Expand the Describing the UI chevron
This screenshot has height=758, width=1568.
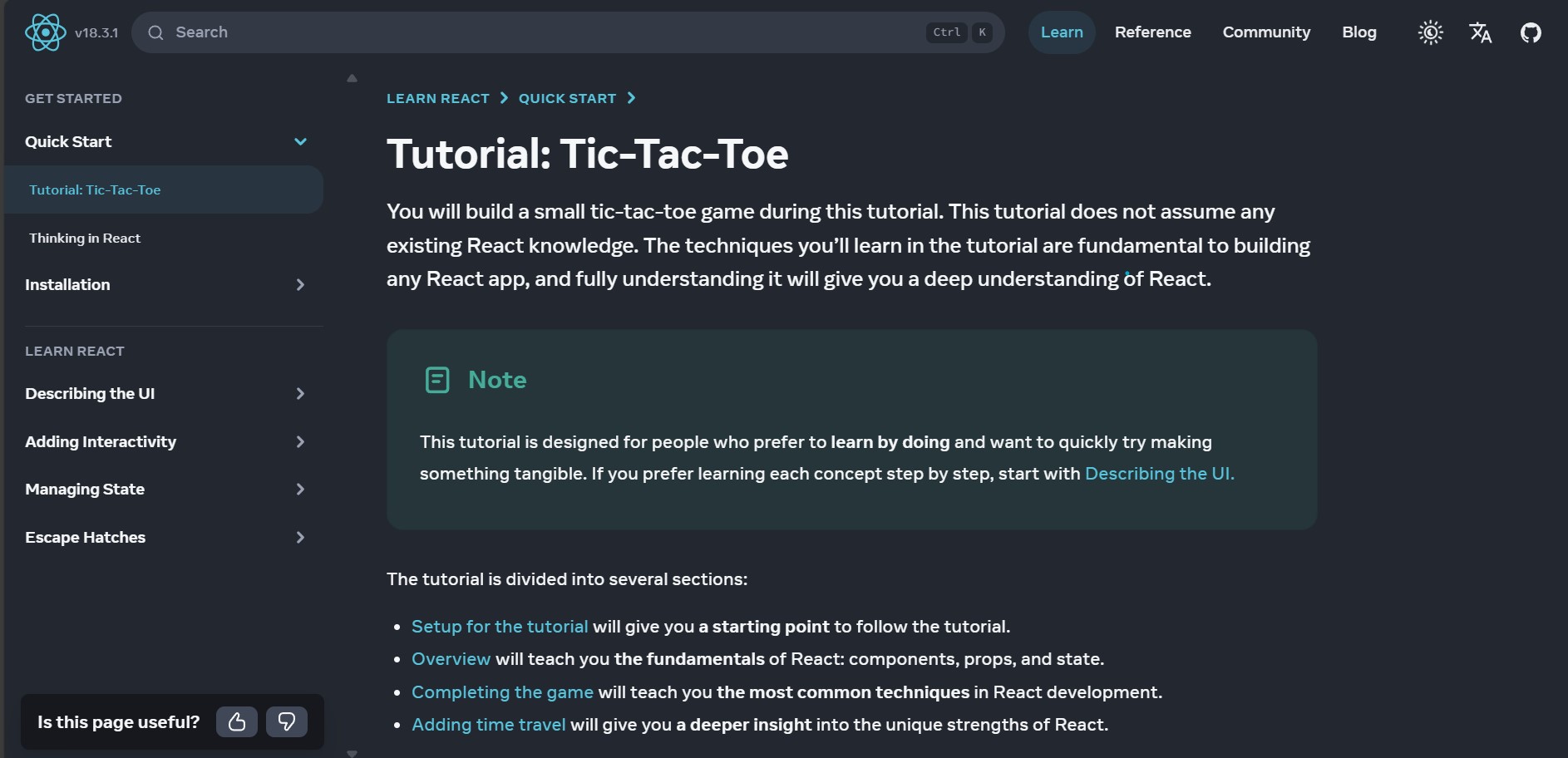[300, 393]
